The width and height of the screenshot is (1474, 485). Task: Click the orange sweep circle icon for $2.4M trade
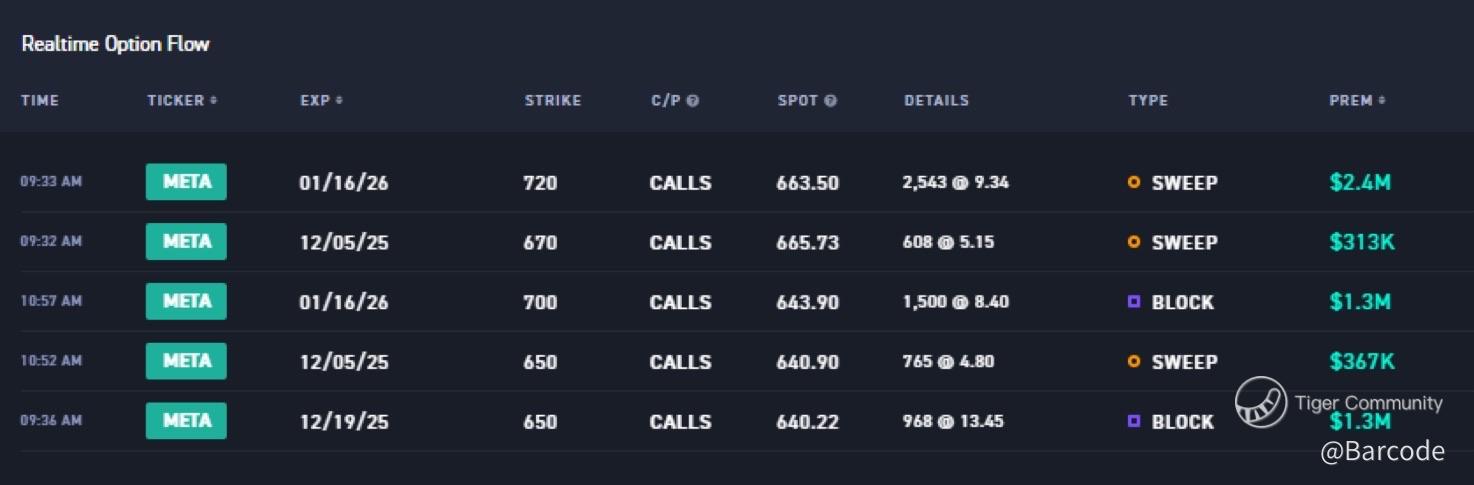[1134, 183]
